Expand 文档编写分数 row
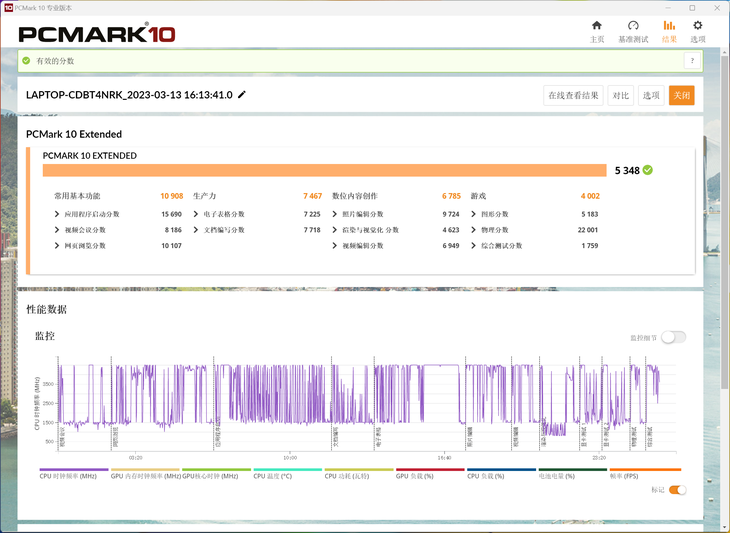This screenshot has width=730, height=533. pos(196,230)
